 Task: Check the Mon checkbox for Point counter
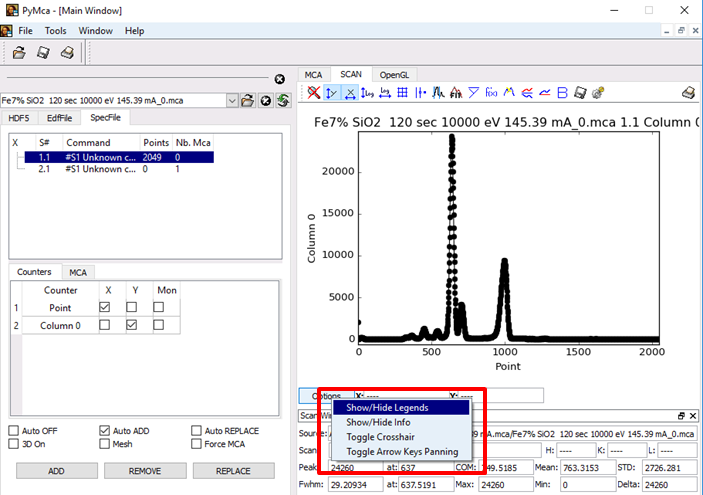(x=158, y=307)
